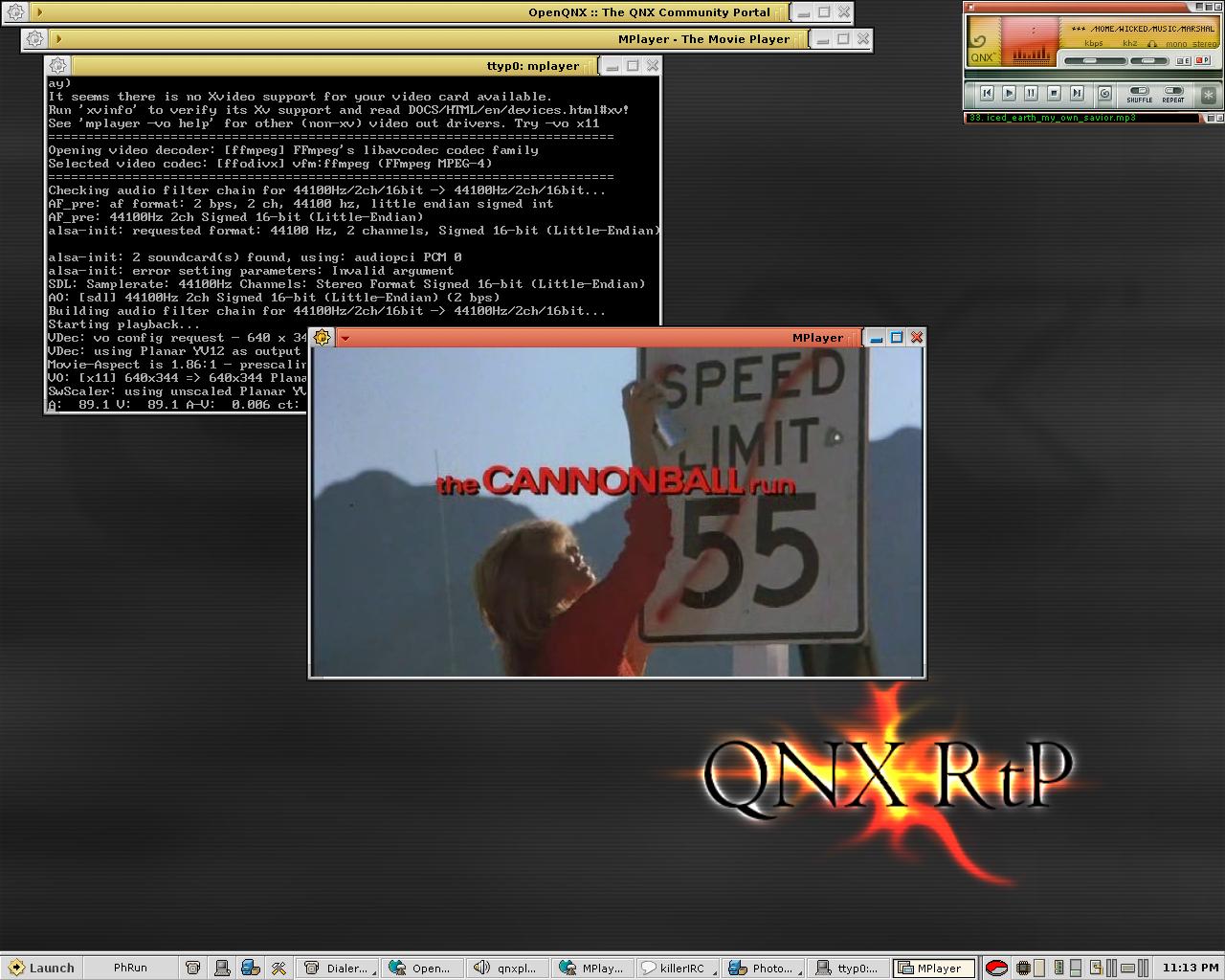Viewport: 1225px width, 980px height.
Task: Toggle the Repeat switch
Action: 1173,92
